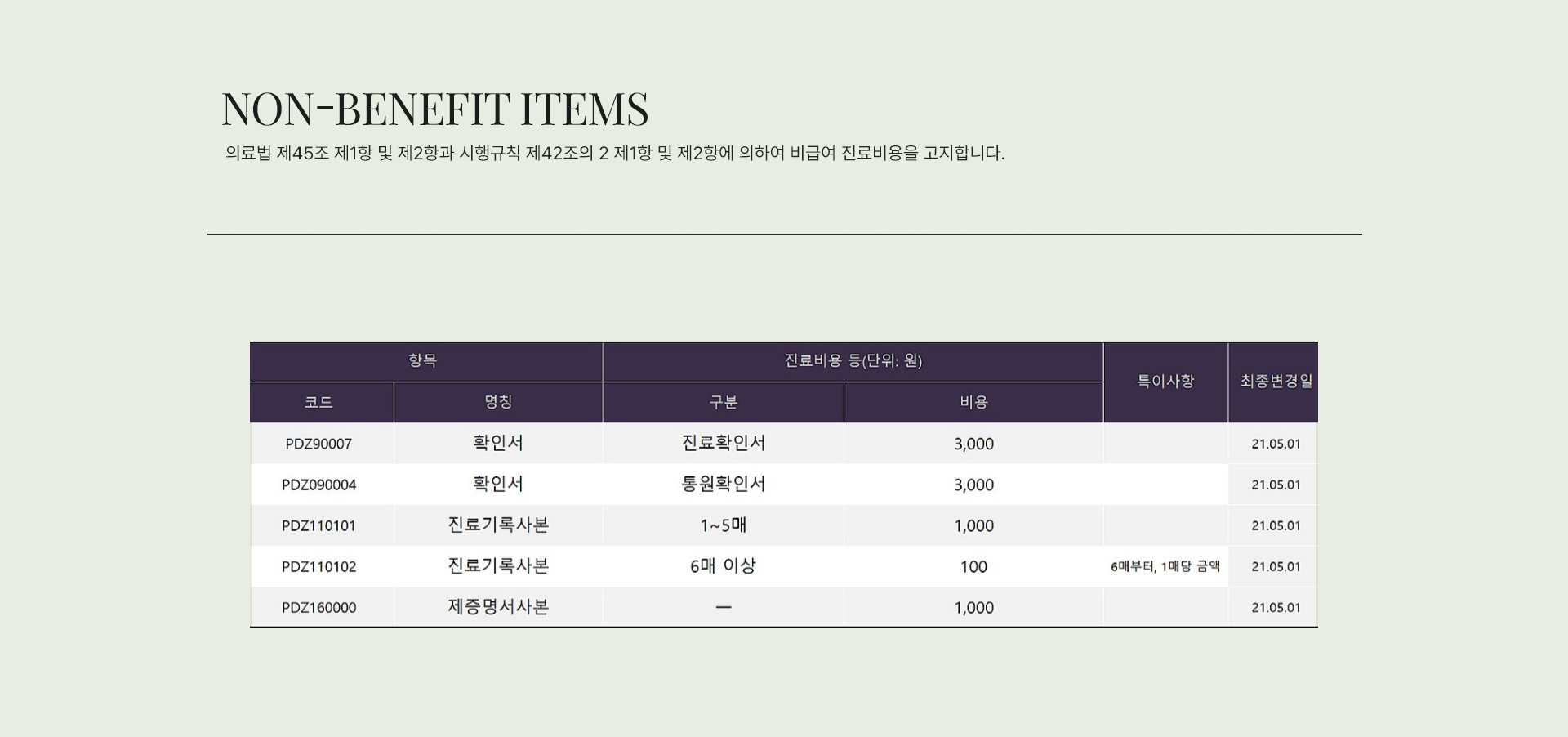Click the 최종변경일 column header
The image size is (1568, 737).
tap(1276, 382)
